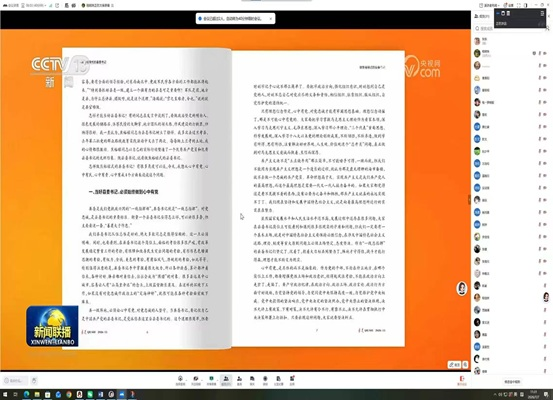The image size is (553, 400).
Task: Click the annotate button at shared-screen bottom right
Action: [454, 365]
